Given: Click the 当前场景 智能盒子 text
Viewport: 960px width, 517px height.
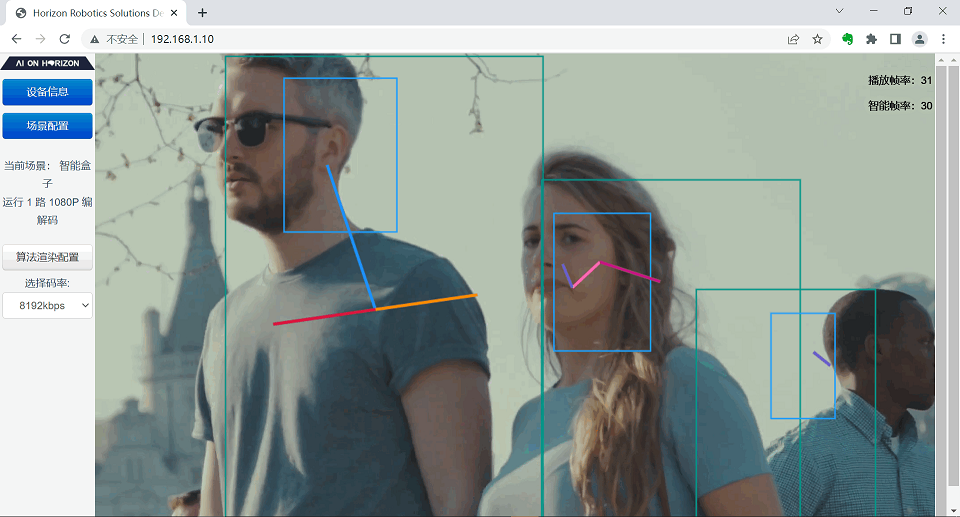Looking at the screenshot, I should click(x=47, y=174).
